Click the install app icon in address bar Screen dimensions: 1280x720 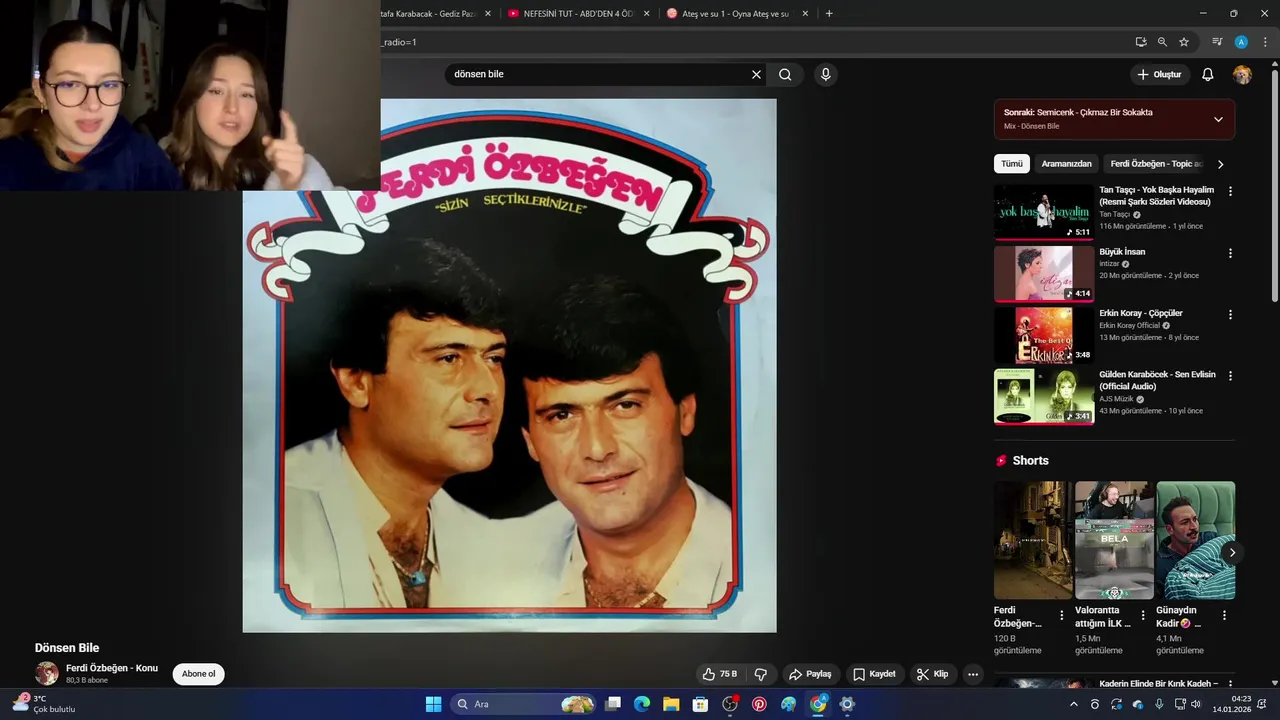click(x=1141, y=42)
